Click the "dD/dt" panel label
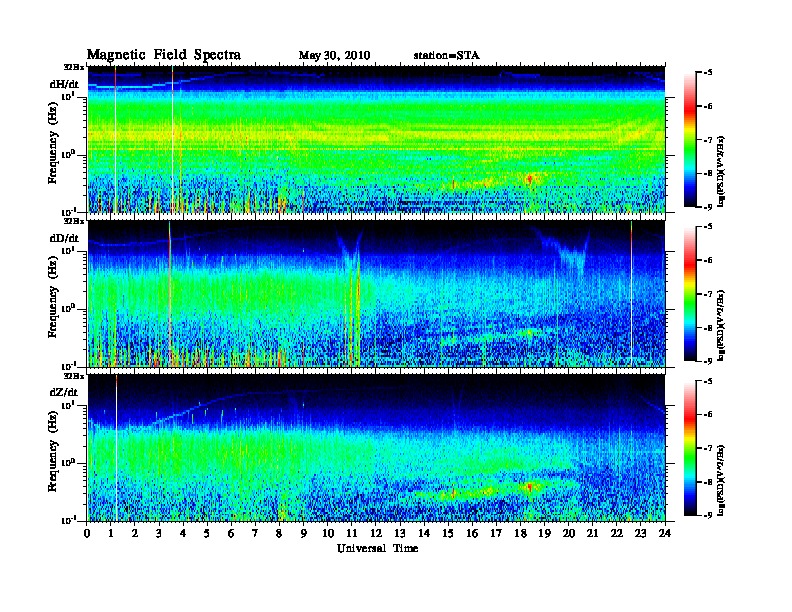The height and width of the screenshot is (612, 792). 64,238
